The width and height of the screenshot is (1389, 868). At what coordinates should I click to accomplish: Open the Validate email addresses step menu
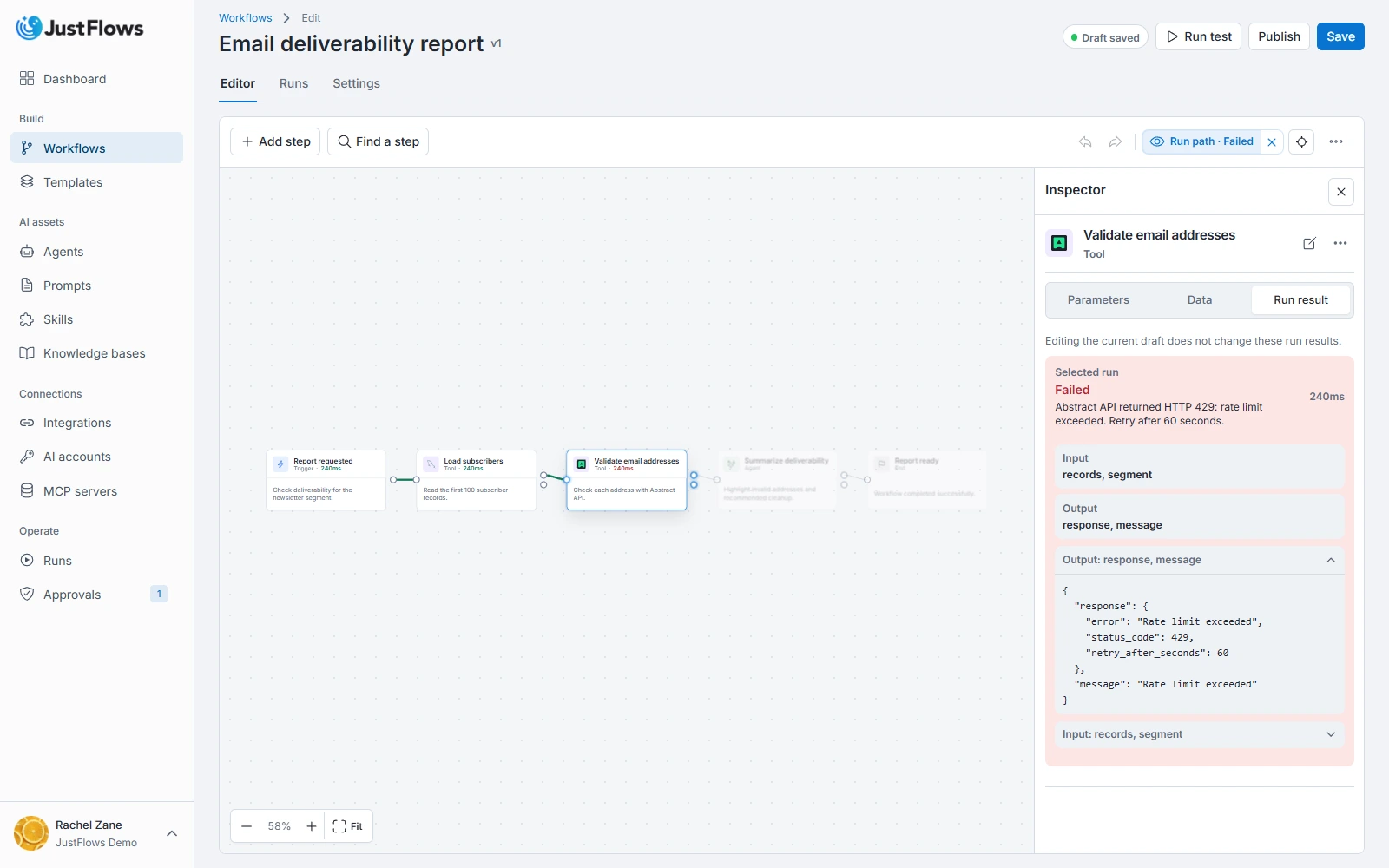click(x=1340, y=244)
